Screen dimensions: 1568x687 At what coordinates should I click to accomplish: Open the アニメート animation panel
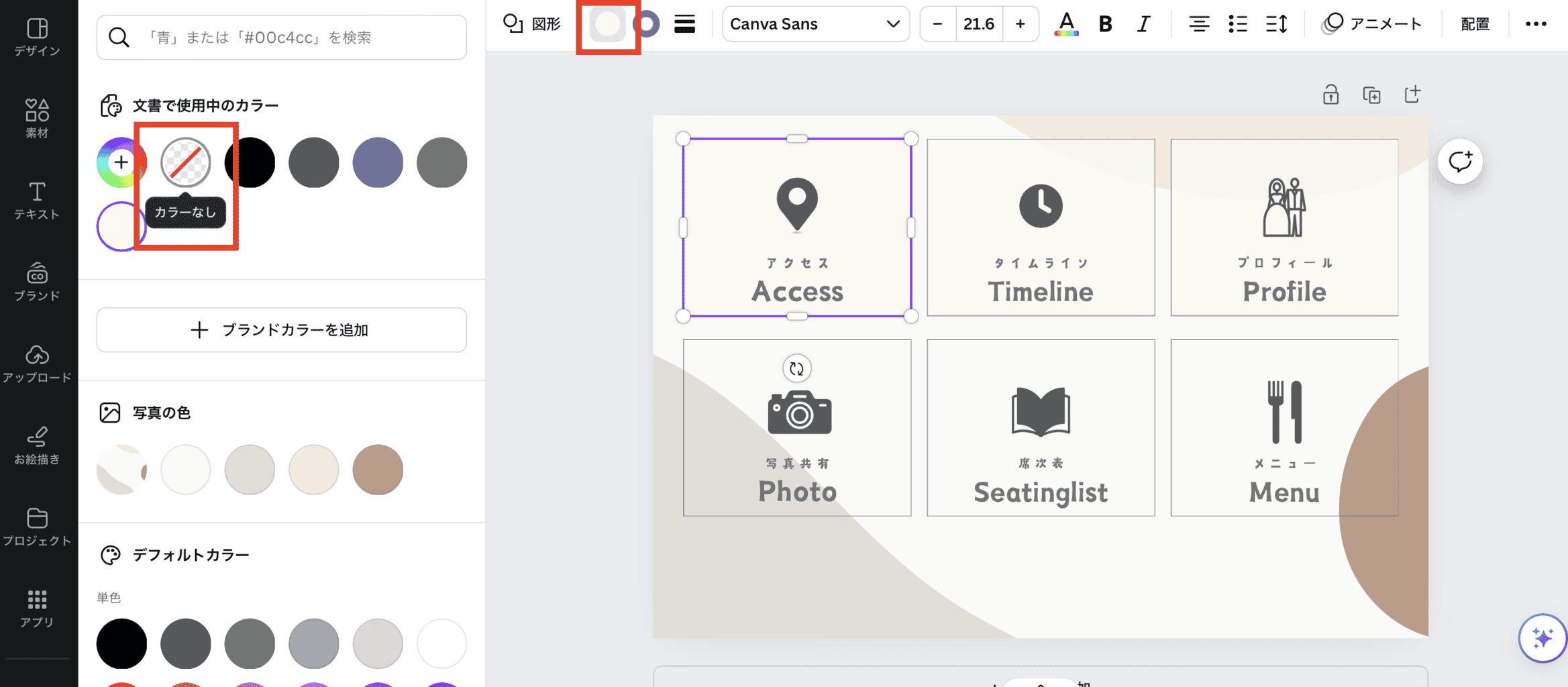(x=1372, y=24)
